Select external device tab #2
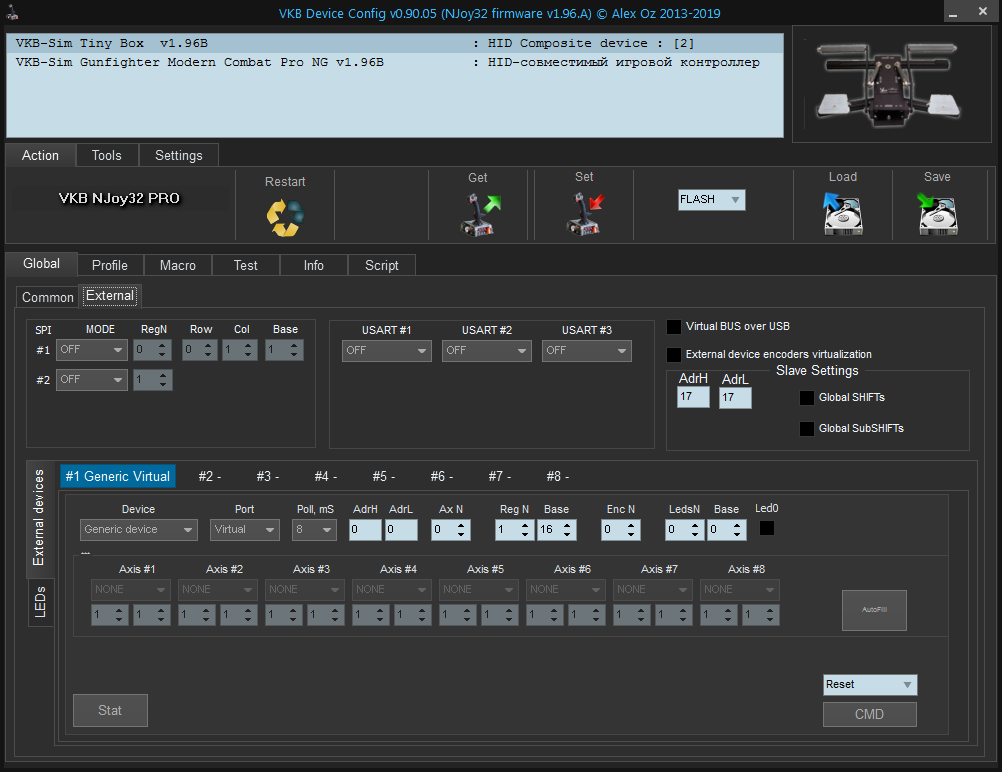Viewport: 1002px width, 772px height. 210,476
